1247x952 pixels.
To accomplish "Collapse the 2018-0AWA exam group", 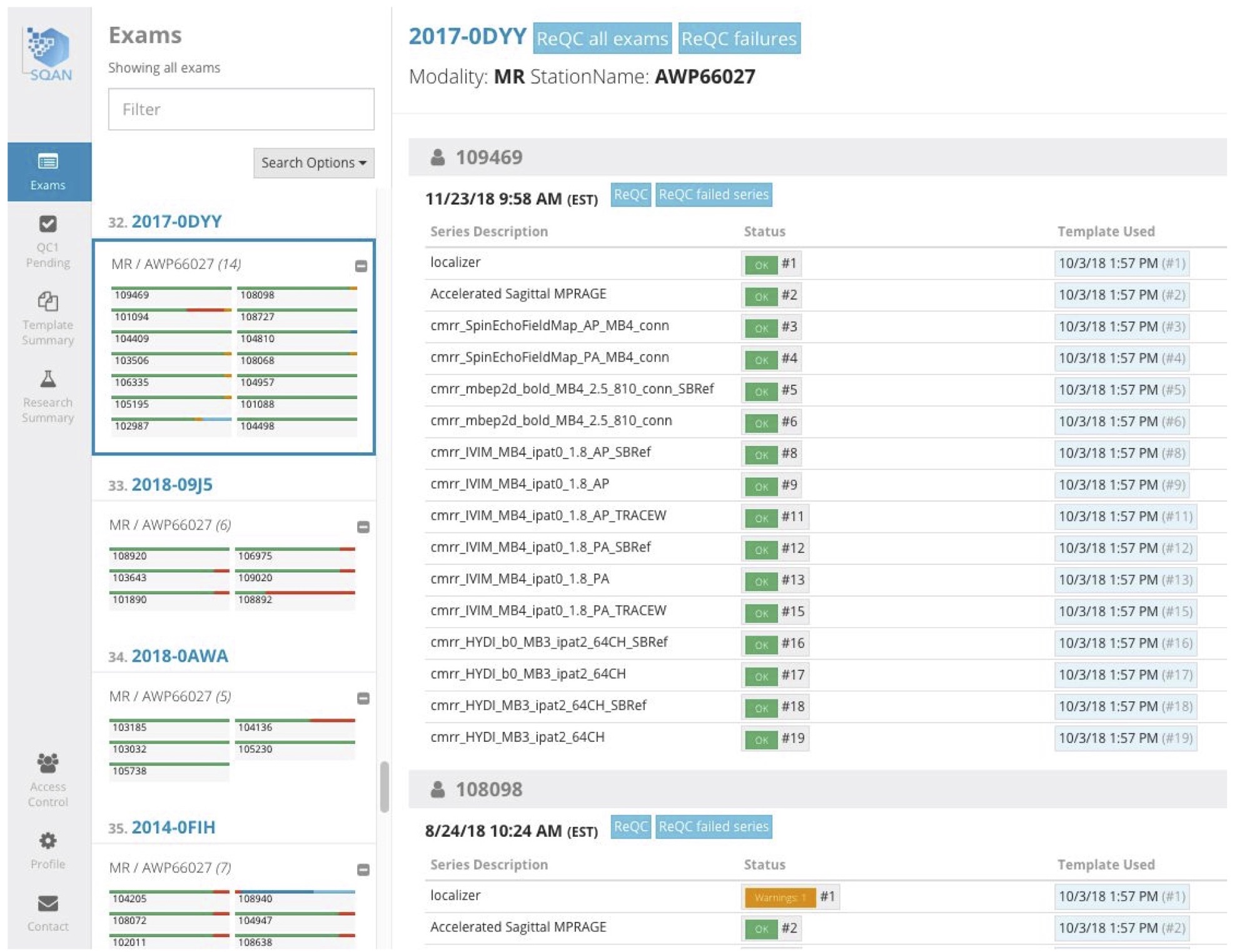I will point(363,699).
